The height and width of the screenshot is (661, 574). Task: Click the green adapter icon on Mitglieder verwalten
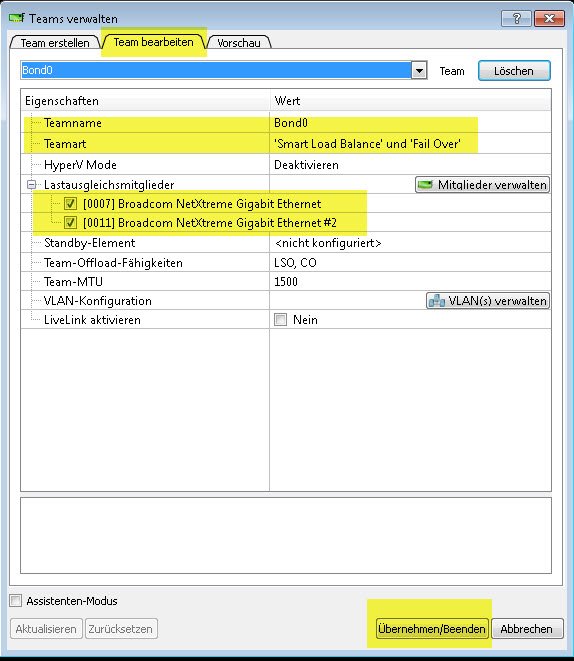425,185
